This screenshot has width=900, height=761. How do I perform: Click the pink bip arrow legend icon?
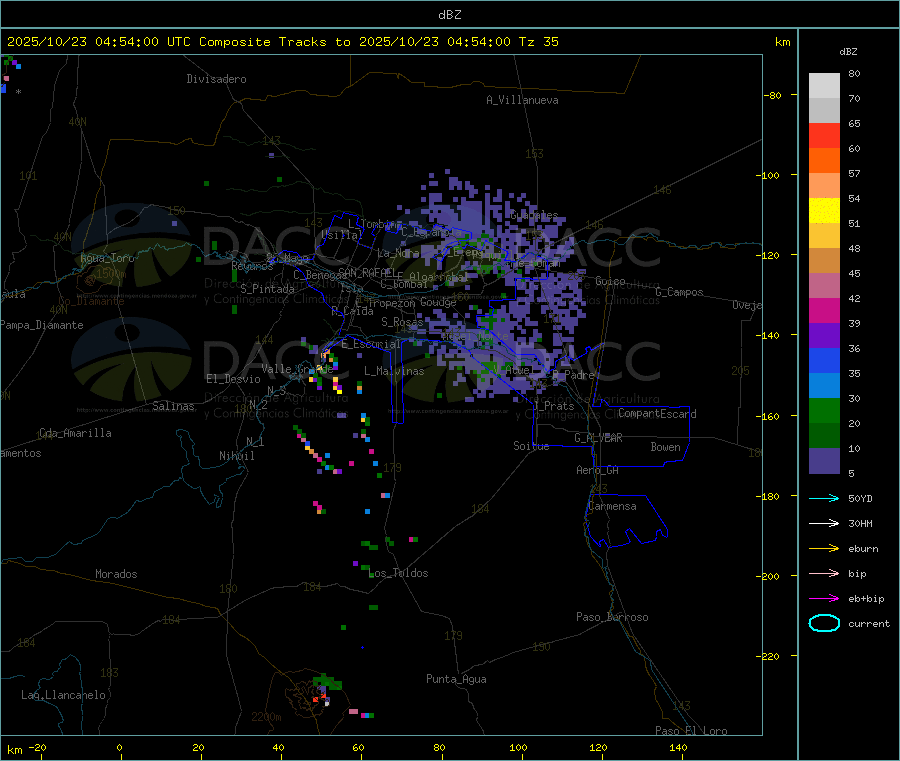coord(824,573)
